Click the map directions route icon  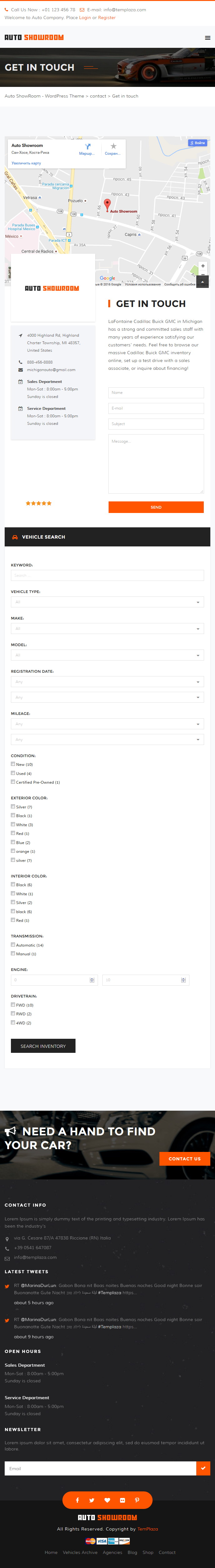coord(87,147)
